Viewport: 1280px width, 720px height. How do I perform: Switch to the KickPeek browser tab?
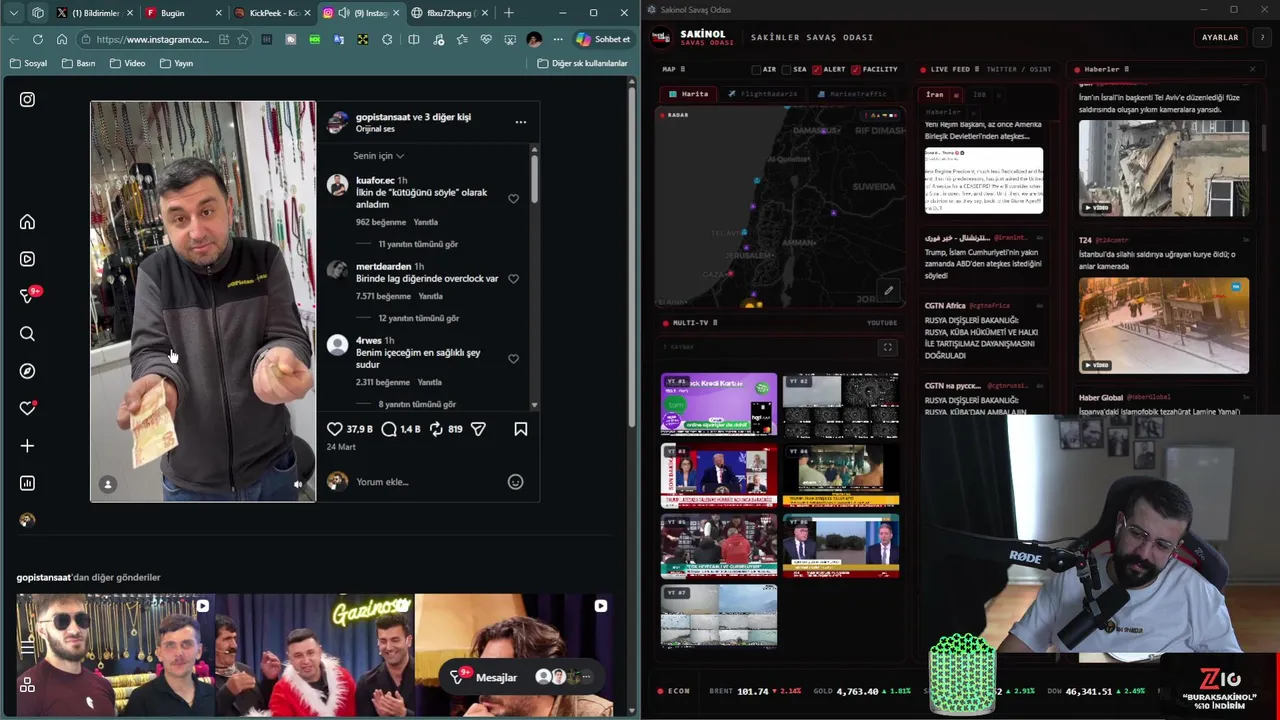pos(272,13)
